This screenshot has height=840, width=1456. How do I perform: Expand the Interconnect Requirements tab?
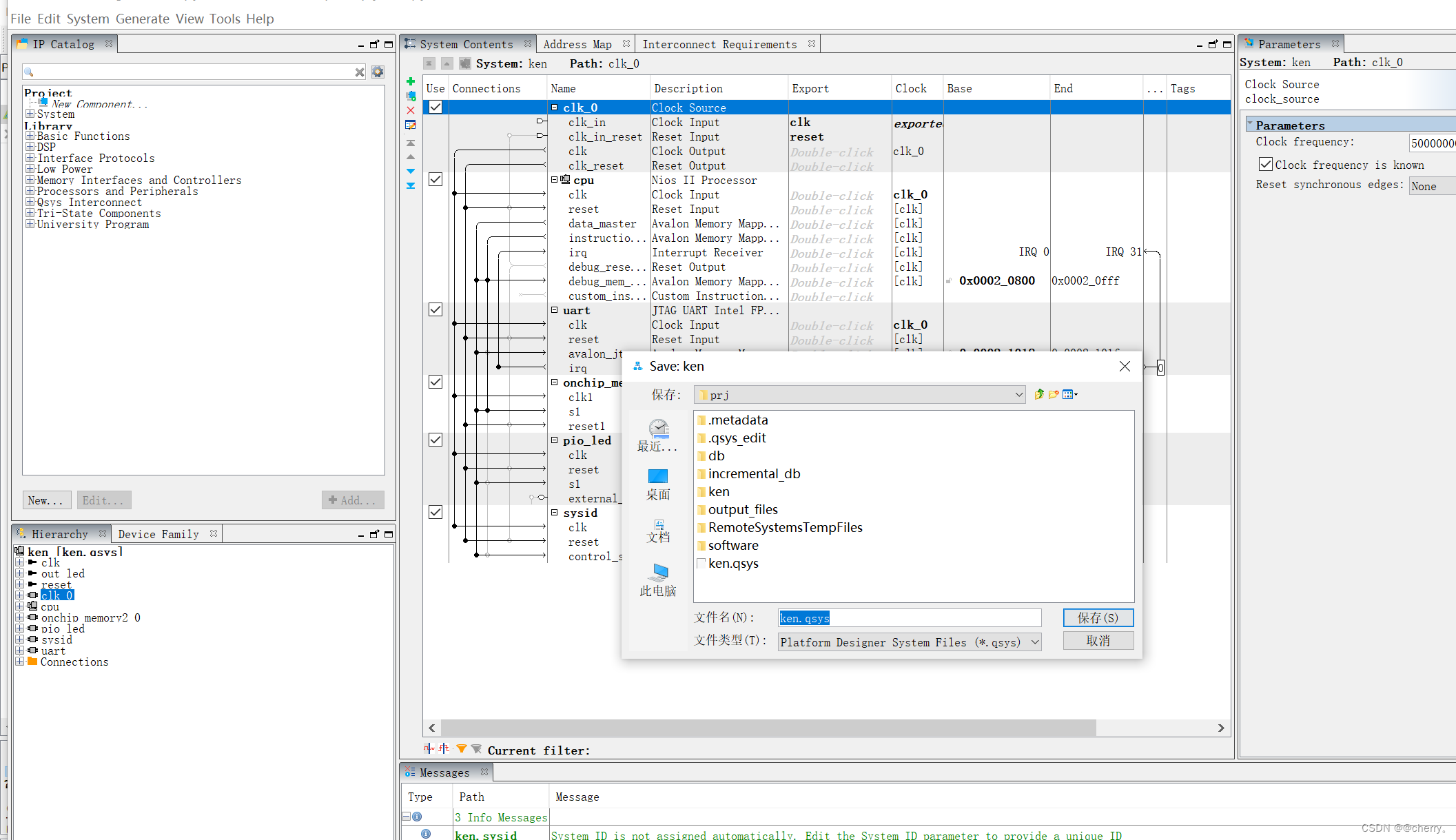pyautogui.click(x=720, y=44)
